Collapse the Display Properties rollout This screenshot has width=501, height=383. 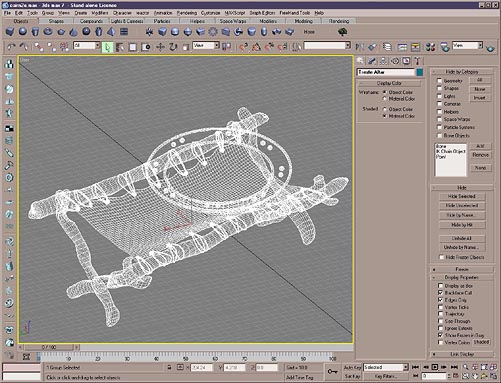point(462,277)
